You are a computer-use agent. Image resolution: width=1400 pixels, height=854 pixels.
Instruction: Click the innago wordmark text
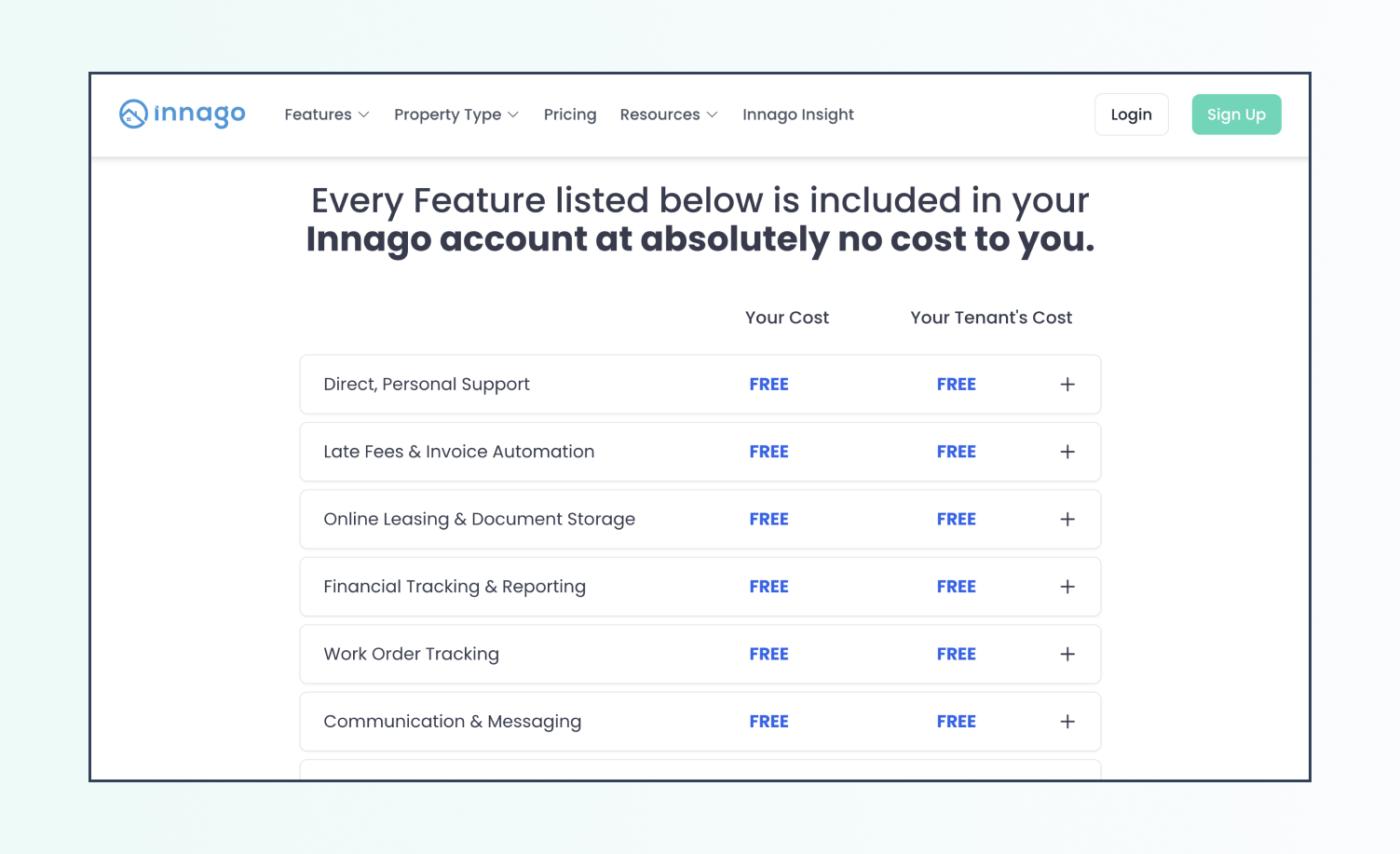199,114
